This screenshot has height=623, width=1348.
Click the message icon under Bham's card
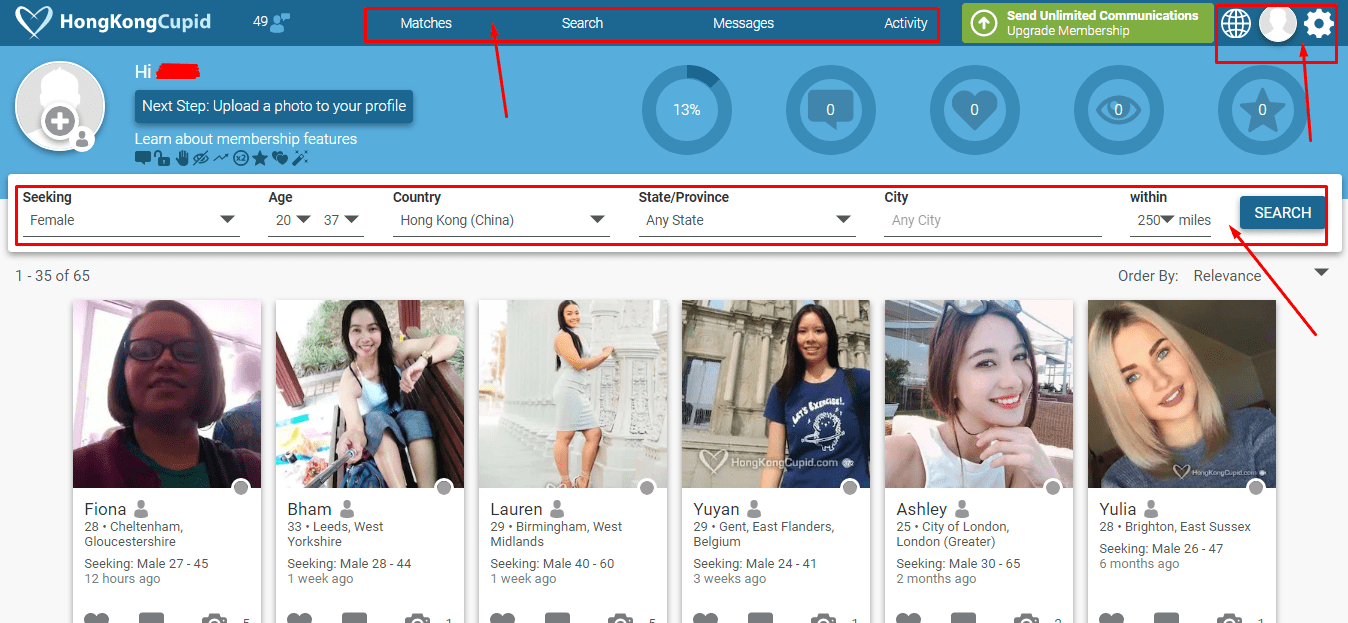coord(354,618)
